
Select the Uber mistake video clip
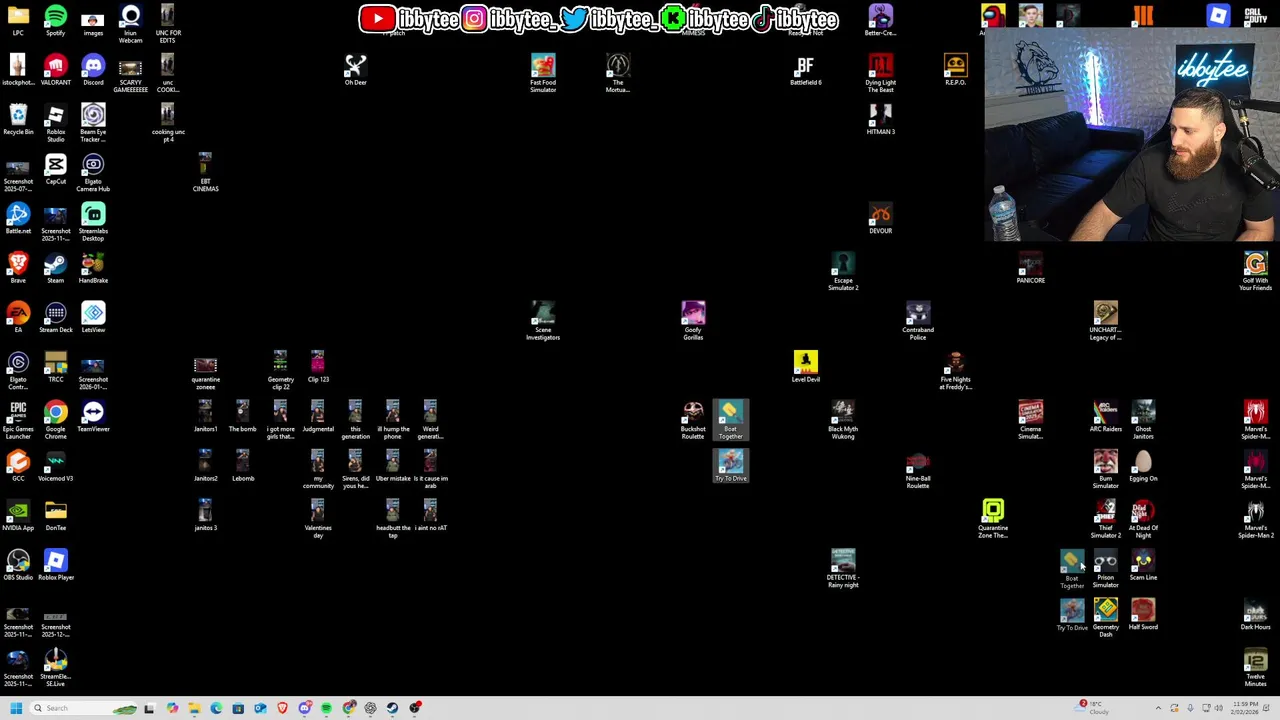[392, 466]
